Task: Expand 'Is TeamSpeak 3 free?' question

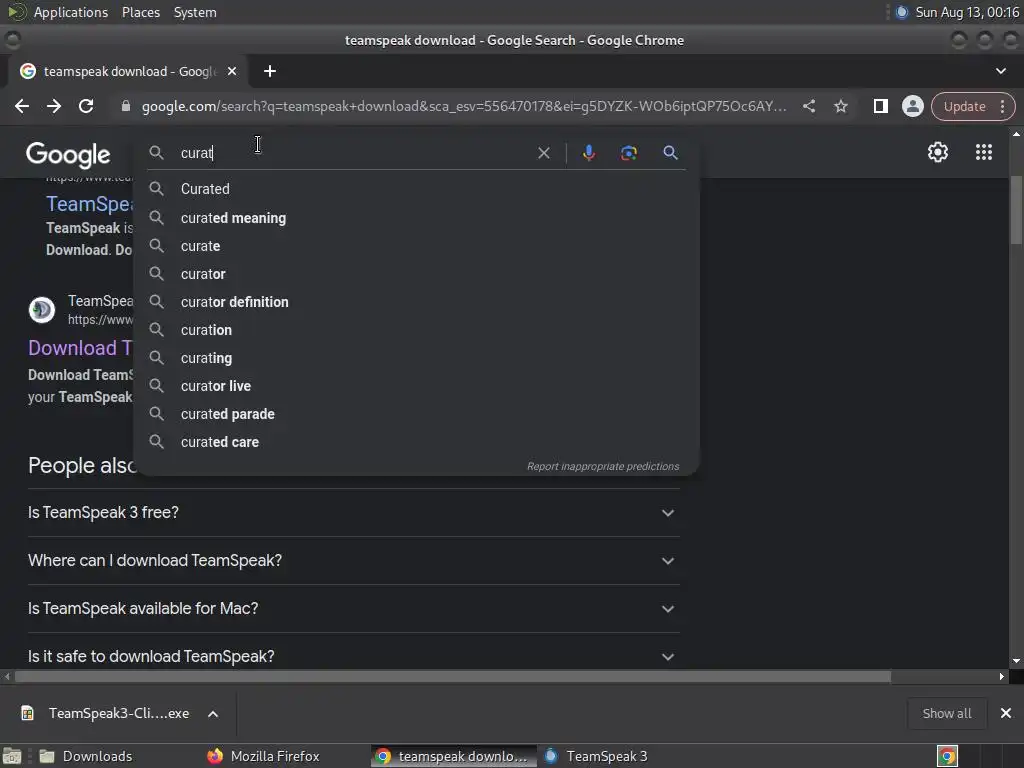Action: [x=353, y=513]
